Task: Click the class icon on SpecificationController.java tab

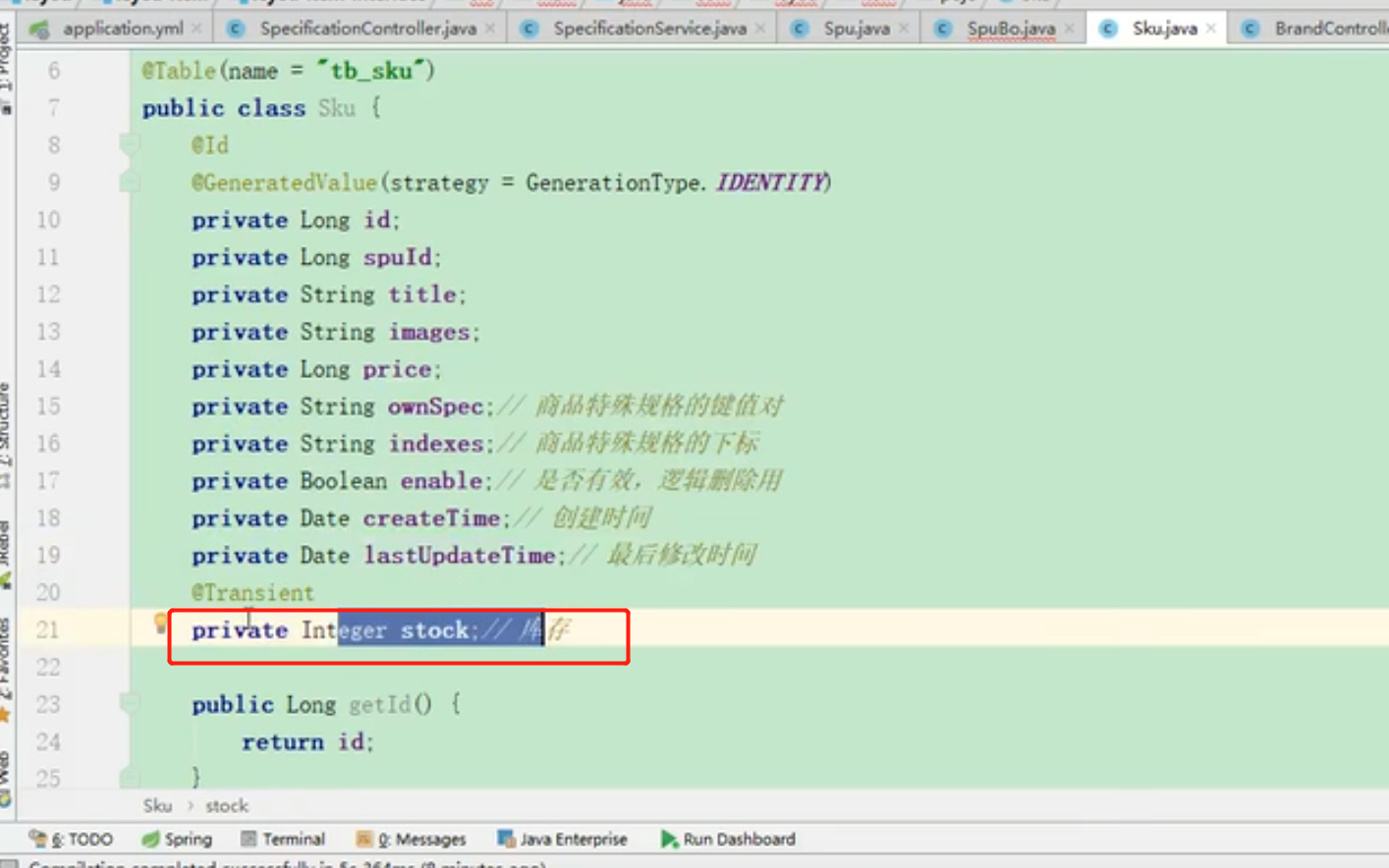Action: [236, 28]
